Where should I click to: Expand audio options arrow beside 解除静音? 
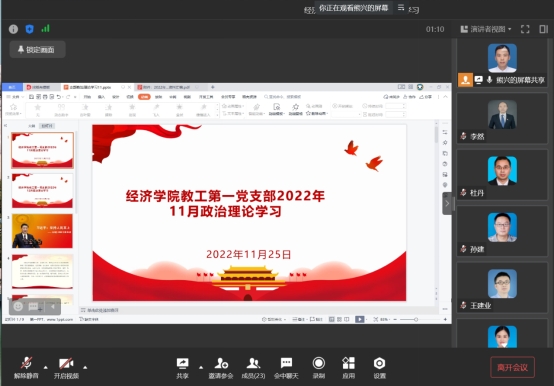(x=46, y=367)
